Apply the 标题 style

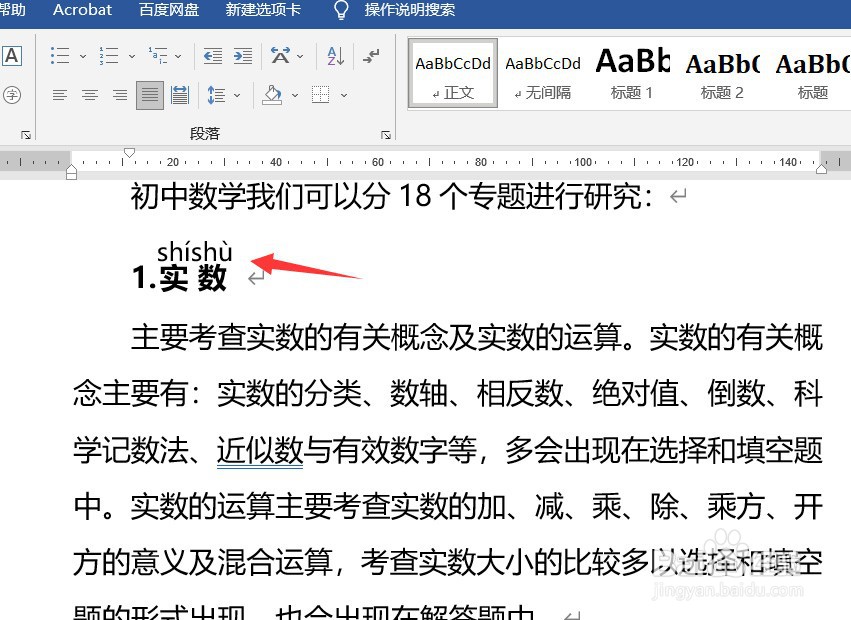(x=812, y=73)
